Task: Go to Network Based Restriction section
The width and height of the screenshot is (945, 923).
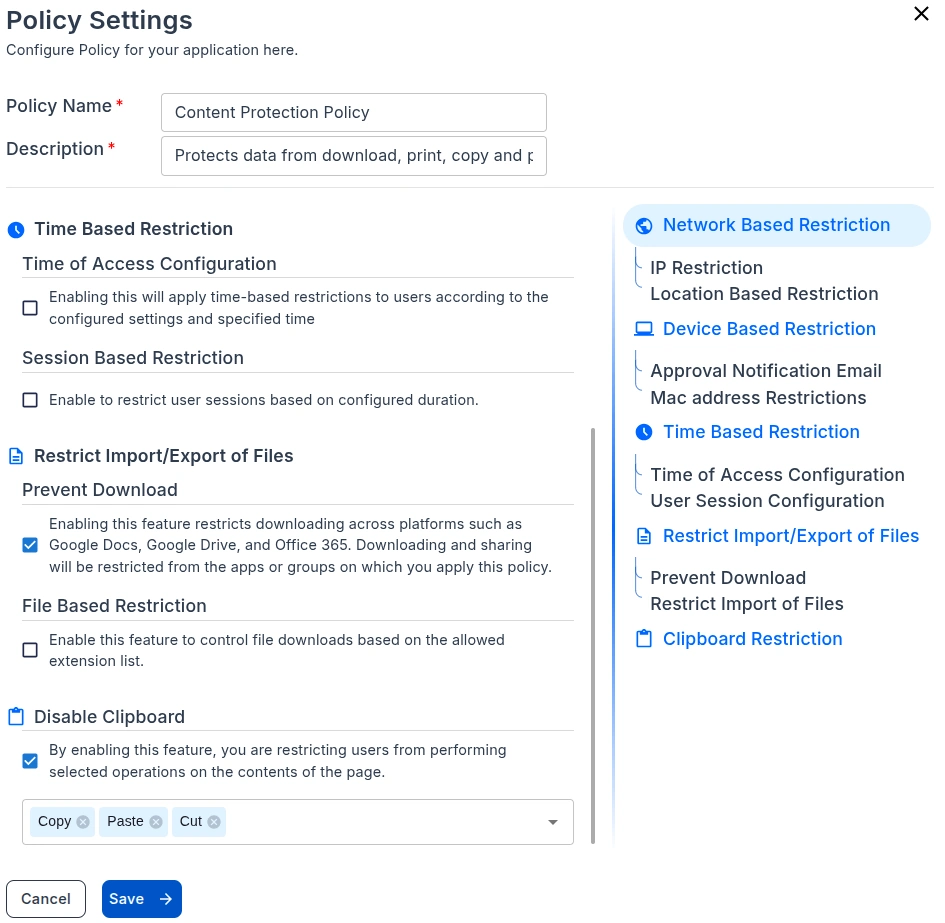Action: click(x=776, y=225)
